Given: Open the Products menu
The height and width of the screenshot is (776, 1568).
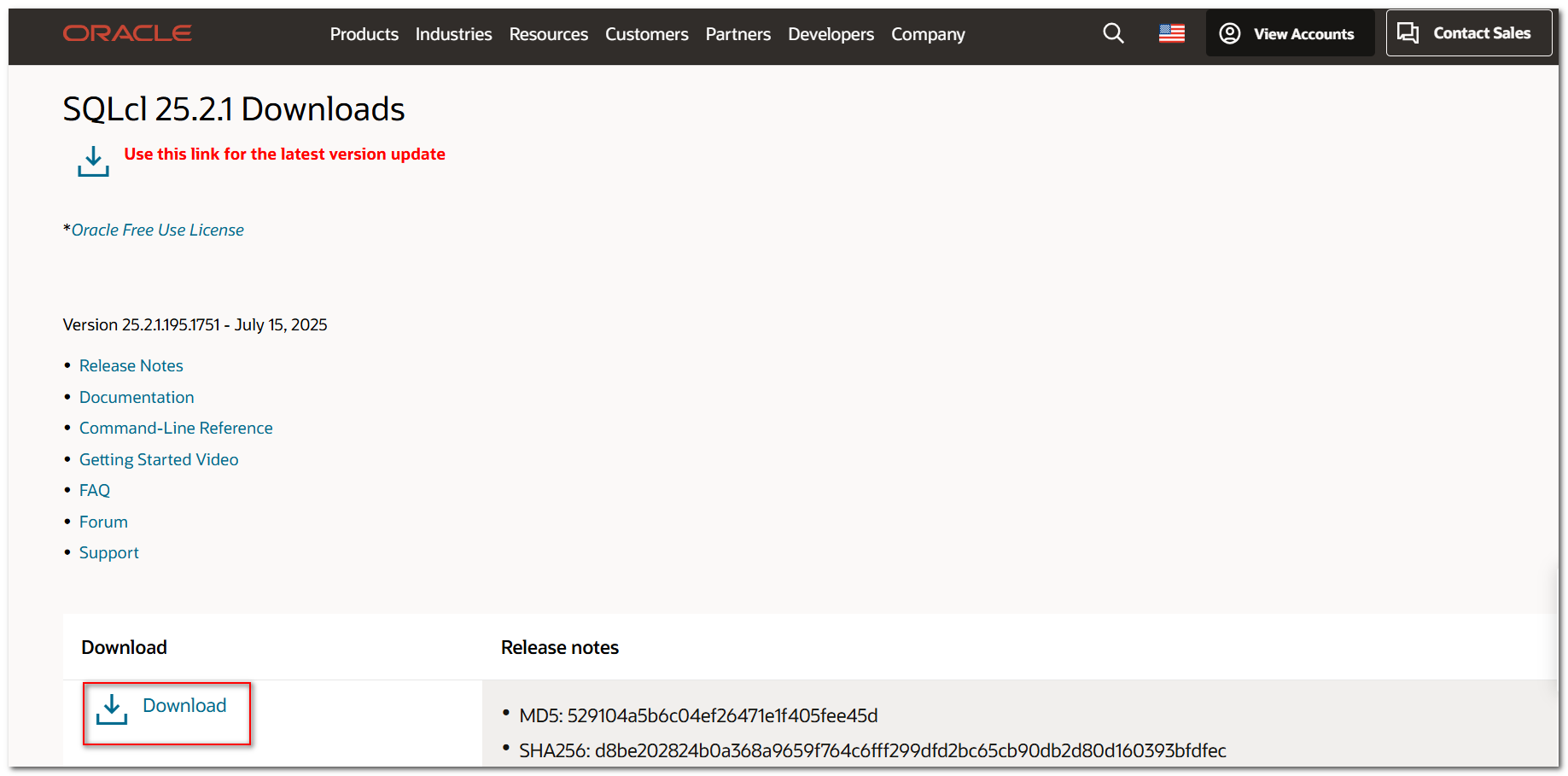Looking at the screenshot, I should click(364, 34).
